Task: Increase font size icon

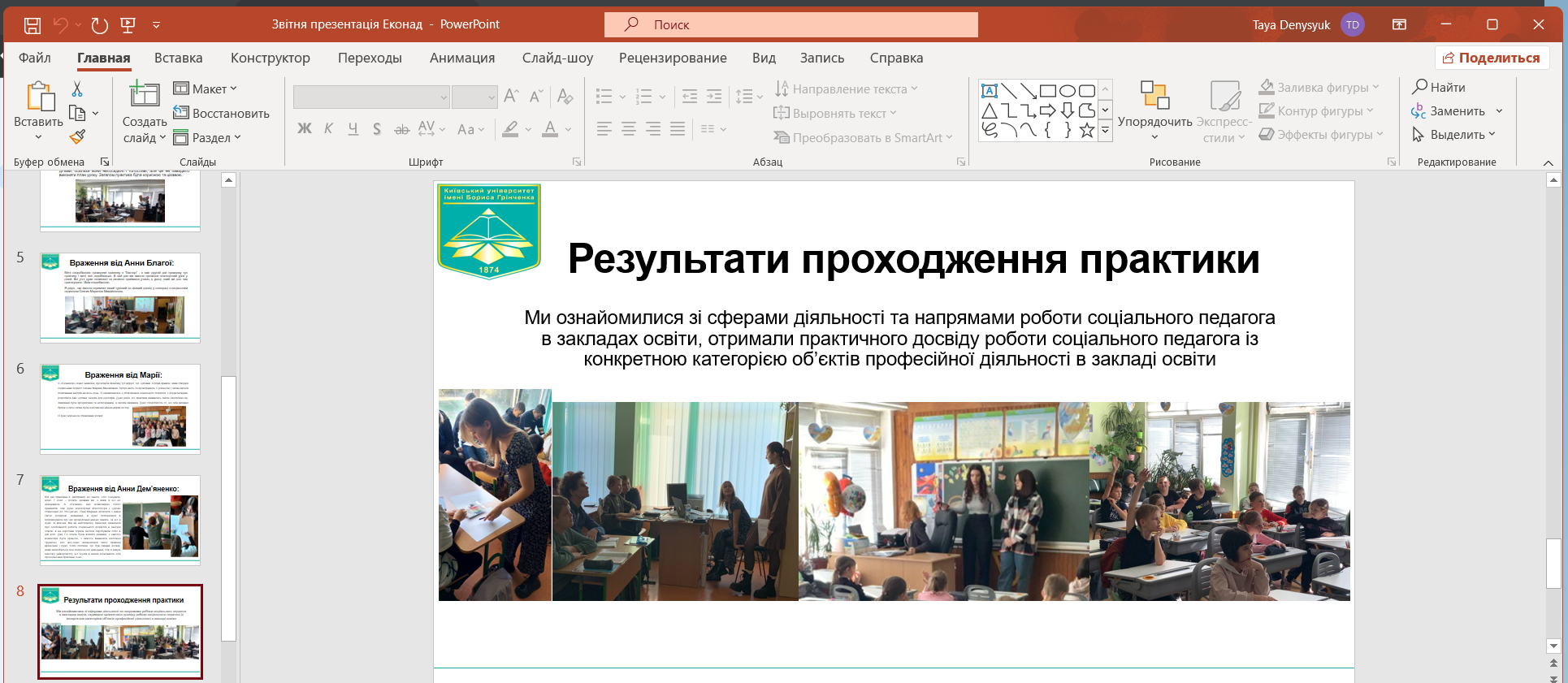Action: click(511, 96)
